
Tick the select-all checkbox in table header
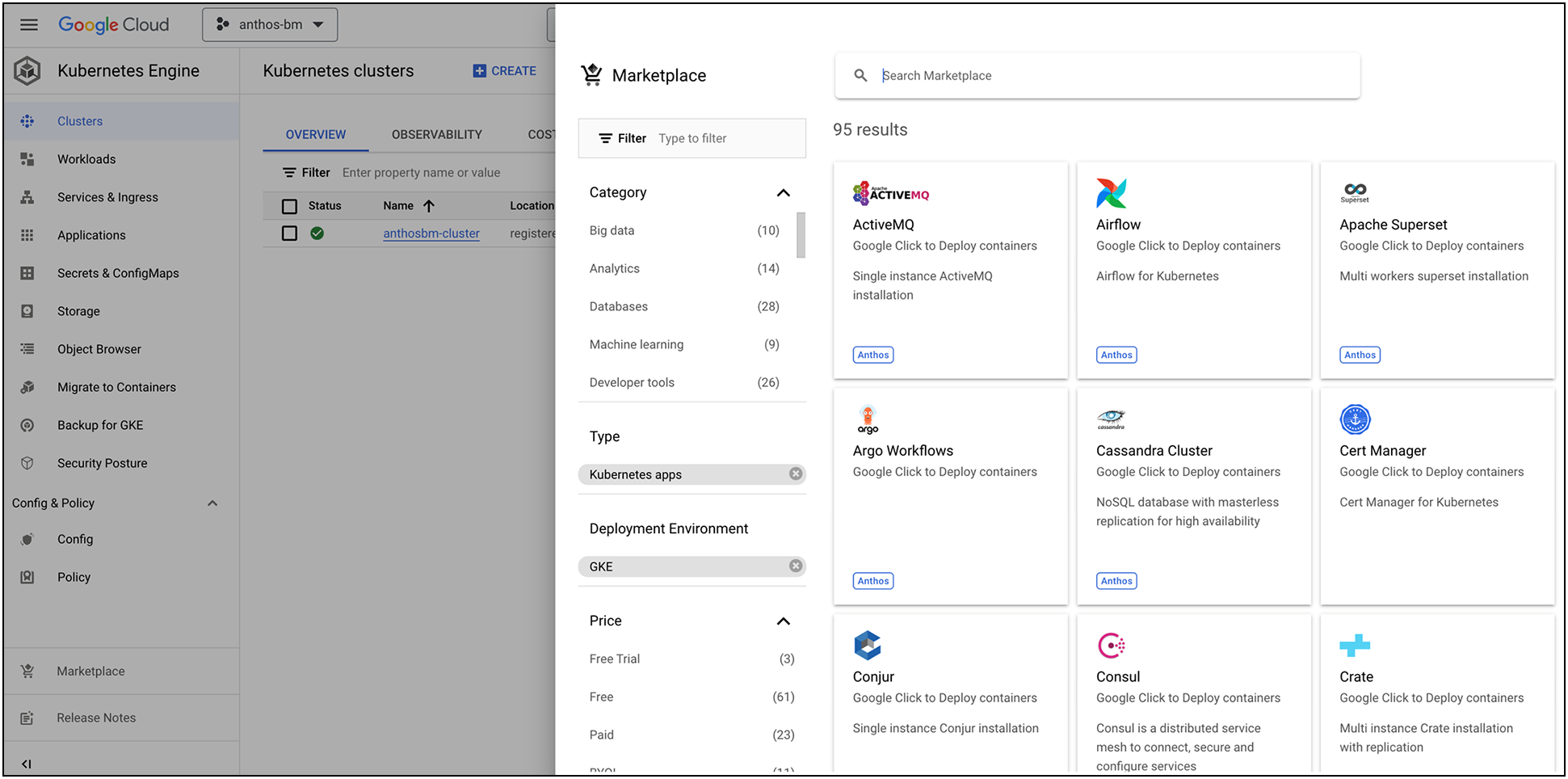pos(289,206)
